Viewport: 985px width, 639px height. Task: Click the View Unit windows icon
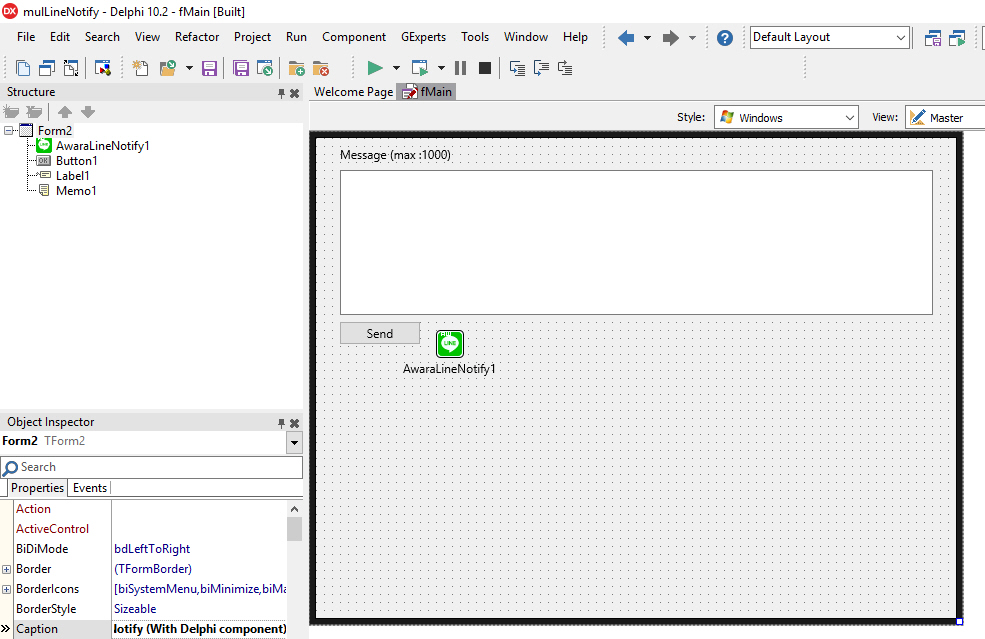click(x=47, y=68)
